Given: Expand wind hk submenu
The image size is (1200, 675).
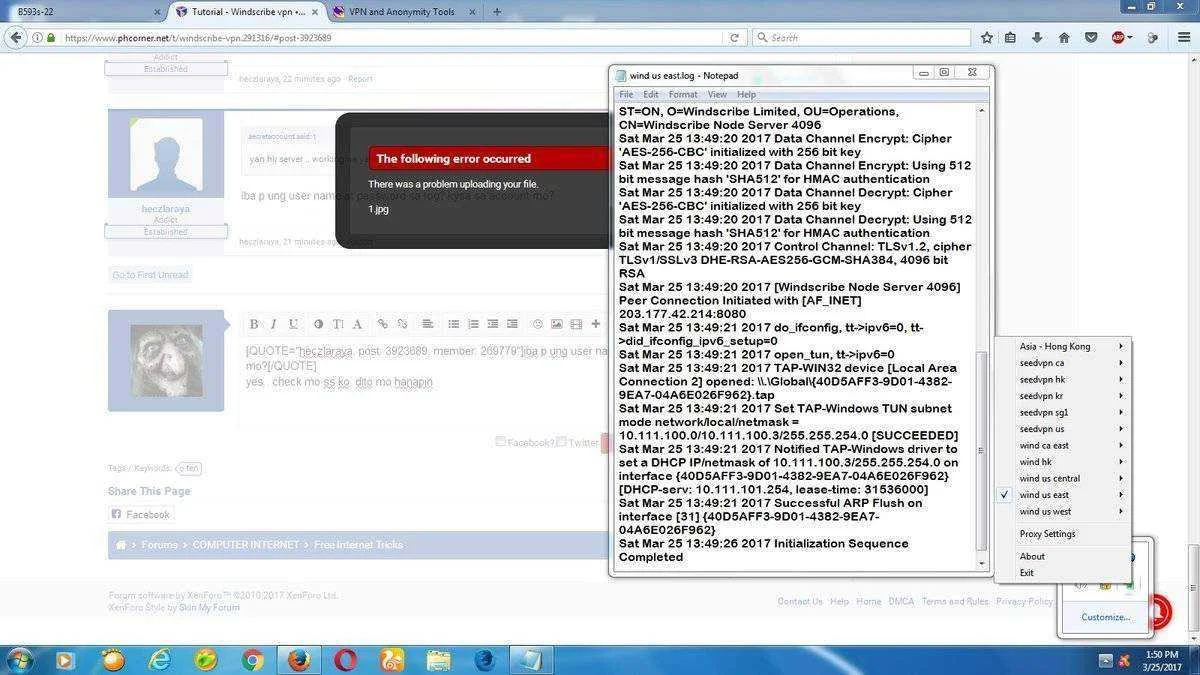Looking at the screenshot, I should (x=1062, y=462).
